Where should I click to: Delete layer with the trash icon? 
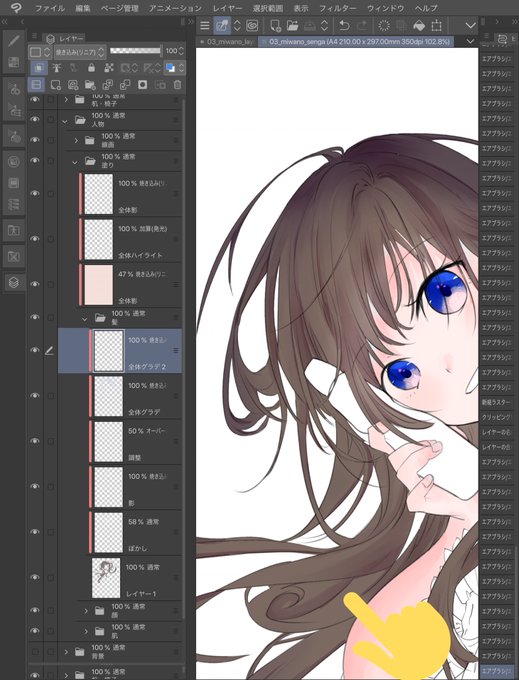pyautogui.click(x=177, y=85)
